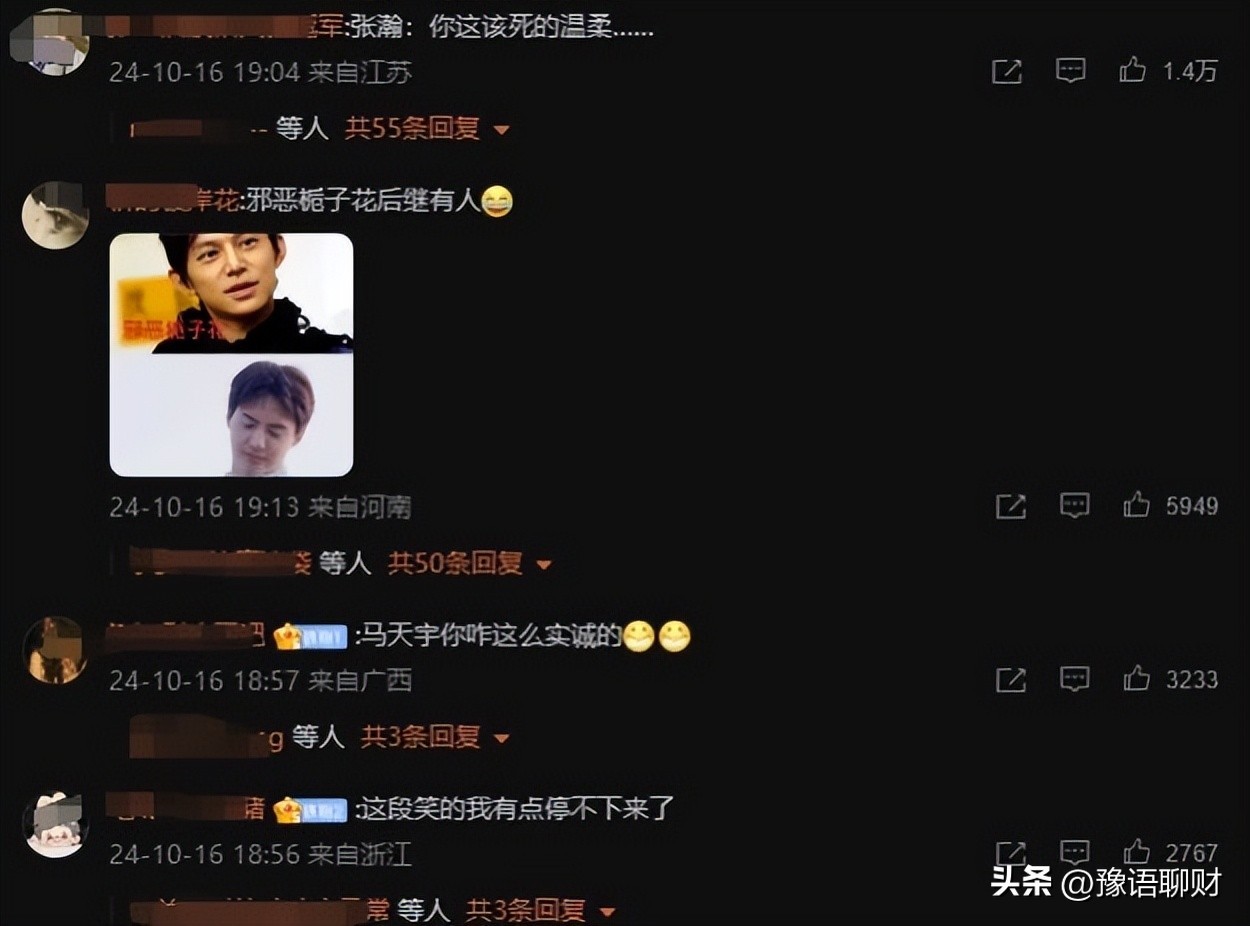Click the badge on the 这段笑的 comment
The image size is (1250, 926).
point(310,809)
